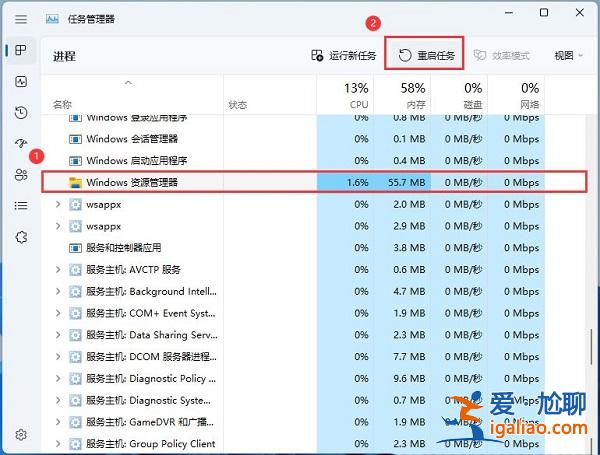This screenshot has width=600, height=455.
Task: Sort by 状态 column header
Action: coord(270,95)
